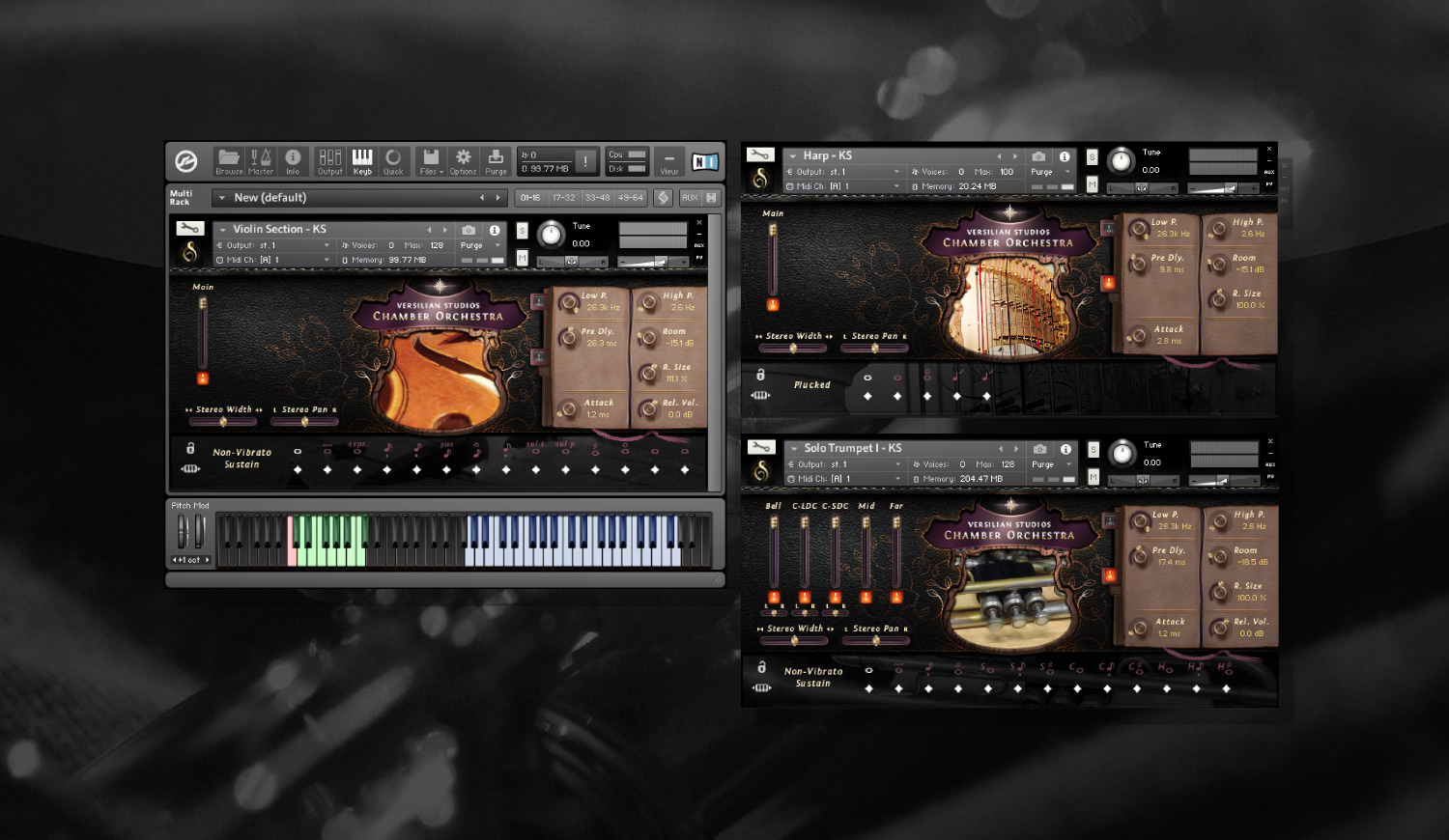Click the Violin Stereo Pan slider
Viewport: 1449px width, 840px height.
pyautogui.click(x=304, y=422)
